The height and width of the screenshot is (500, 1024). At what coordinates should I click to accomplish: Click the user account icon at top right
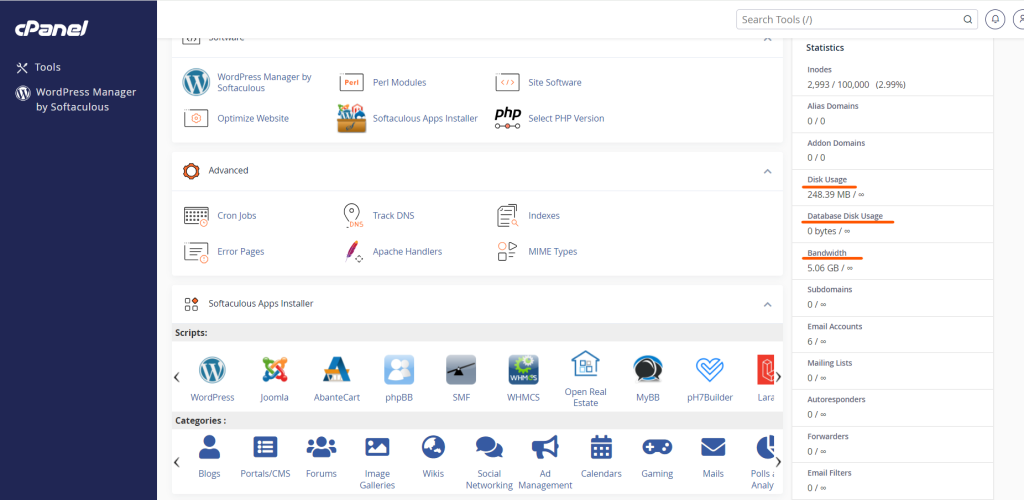[1019, 20]
